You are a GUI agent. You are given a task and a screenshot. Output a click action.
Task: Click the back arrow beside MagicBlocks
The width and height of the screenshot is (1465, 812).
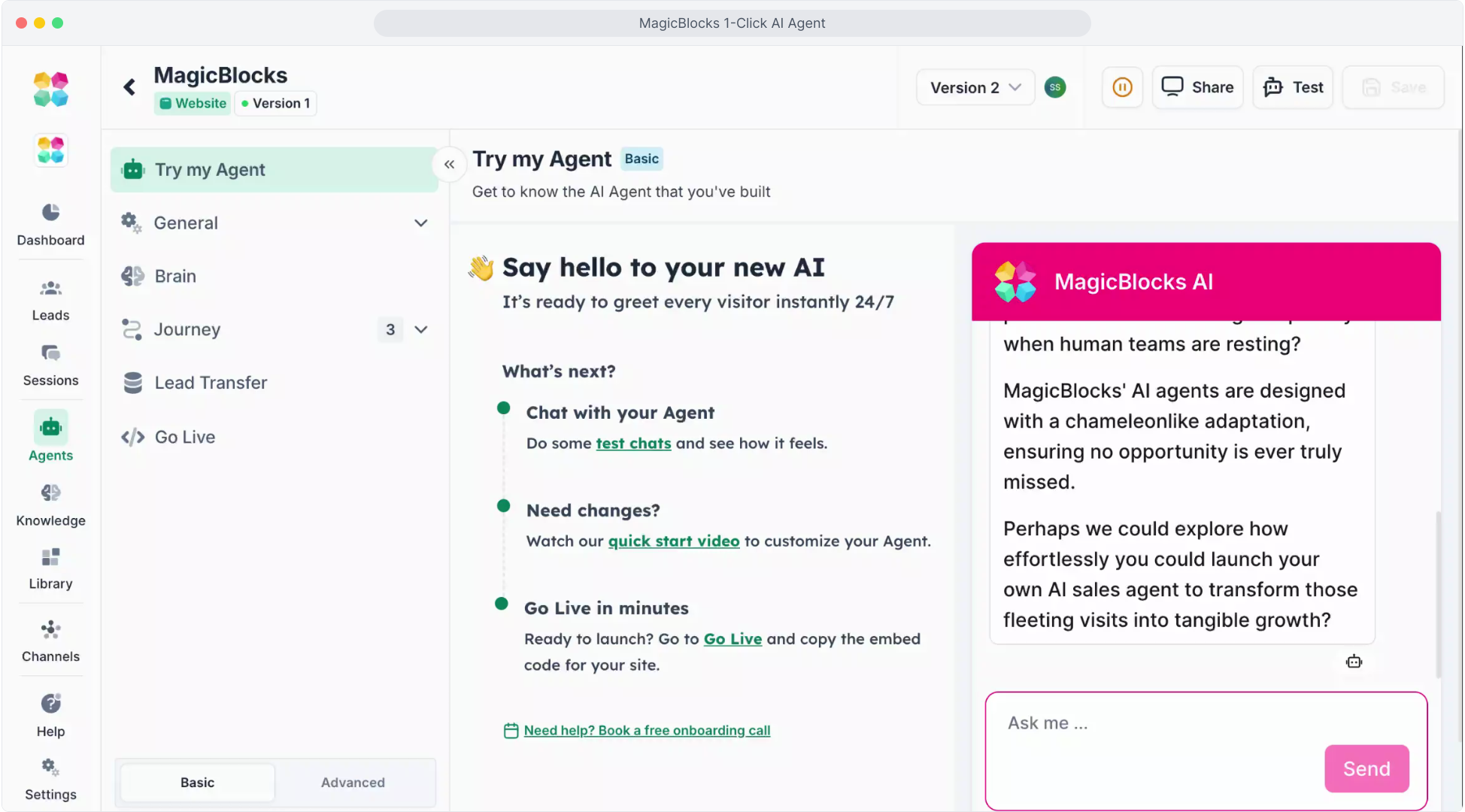pyautogui.click(x=130, y=87)
